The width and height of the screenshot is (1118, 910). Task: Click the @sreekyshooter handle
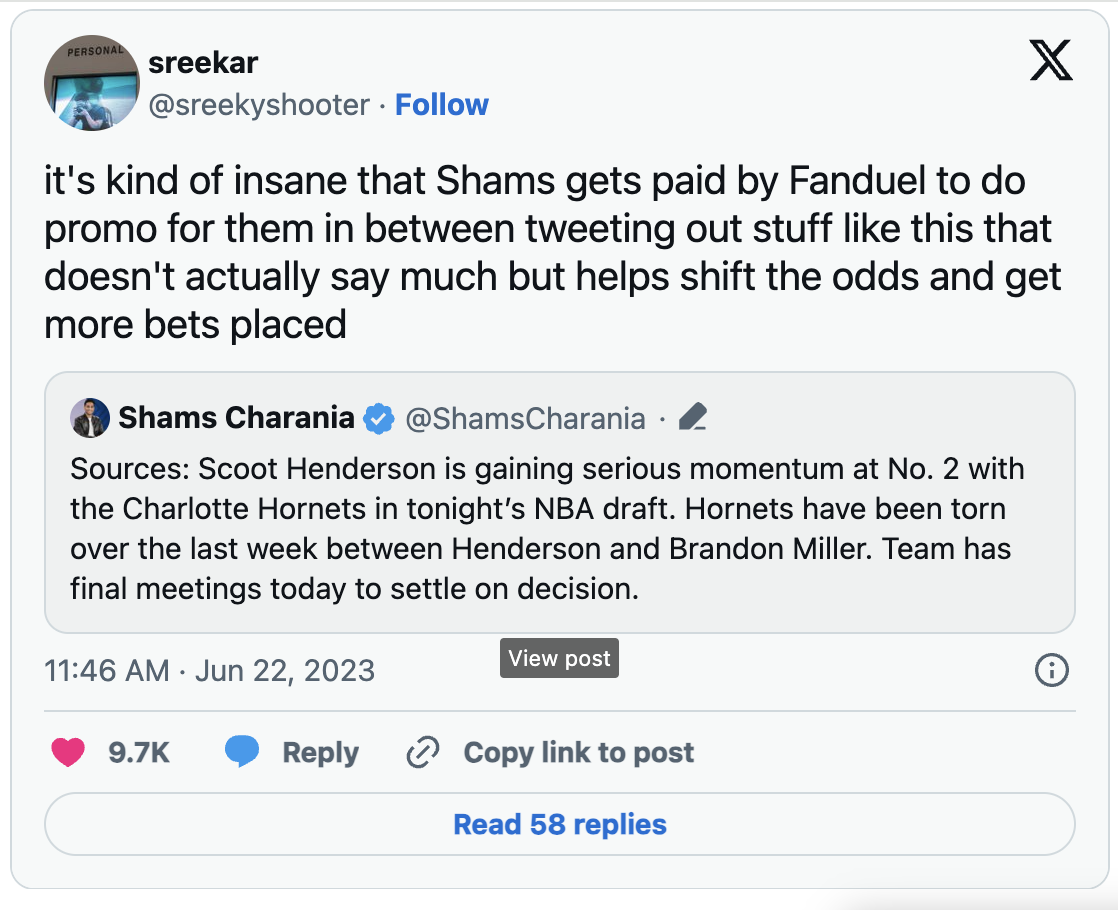[x=259, y=105]
